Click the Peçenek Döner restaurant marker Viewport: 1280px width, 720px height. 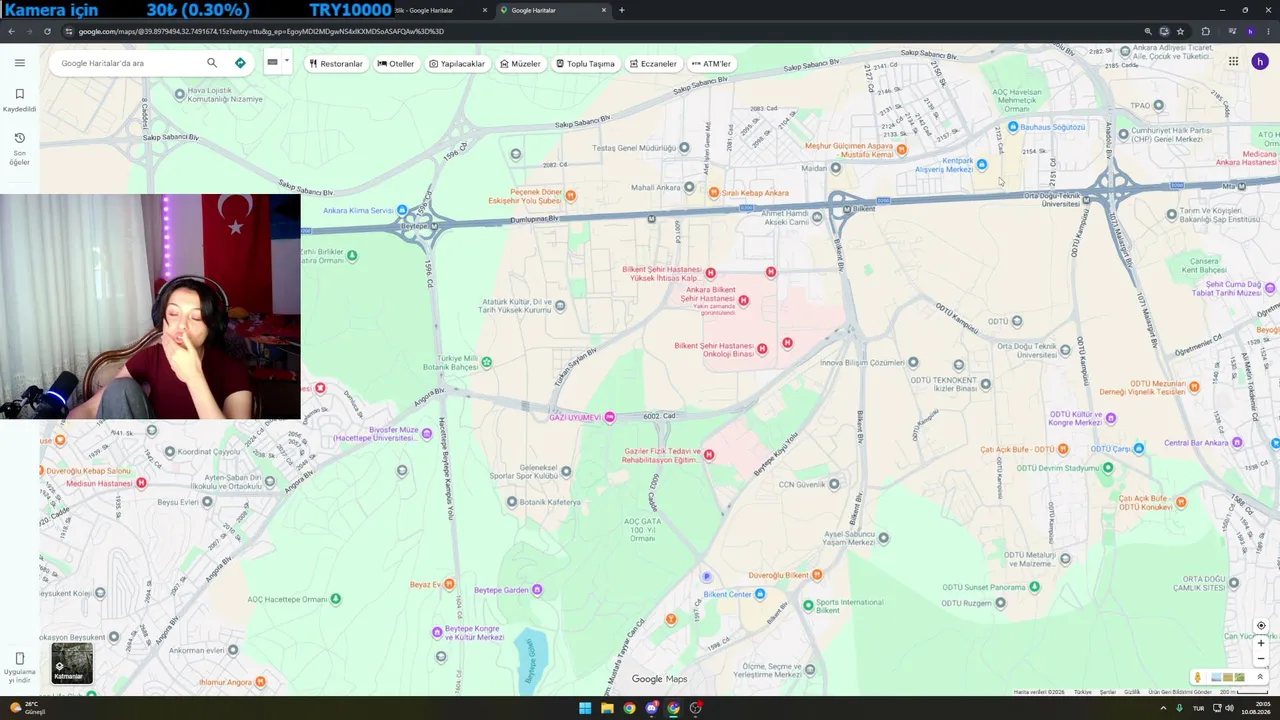[x=571, y=195]
